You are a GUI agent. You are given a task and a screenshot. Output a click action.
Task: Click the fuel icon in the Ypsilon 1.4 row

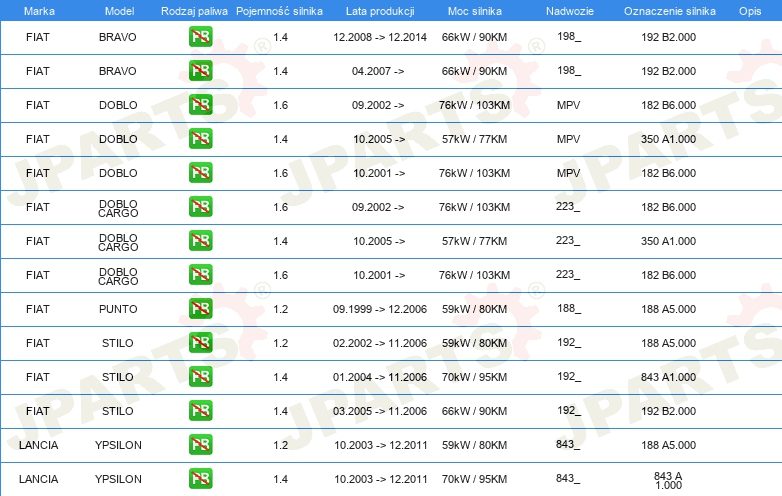[x=200, y=478]
